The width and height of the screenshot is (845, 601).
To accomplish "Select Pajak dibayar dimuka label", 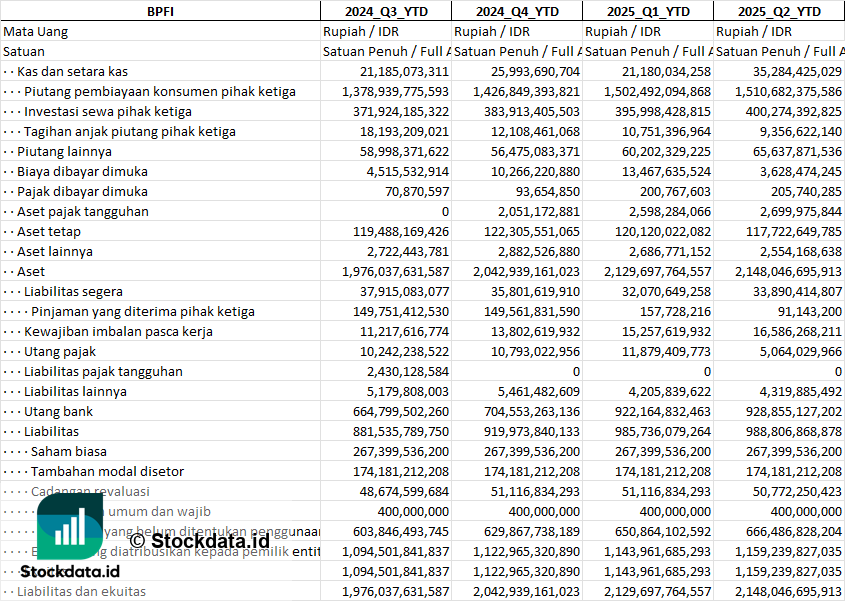I will [82, 191].
